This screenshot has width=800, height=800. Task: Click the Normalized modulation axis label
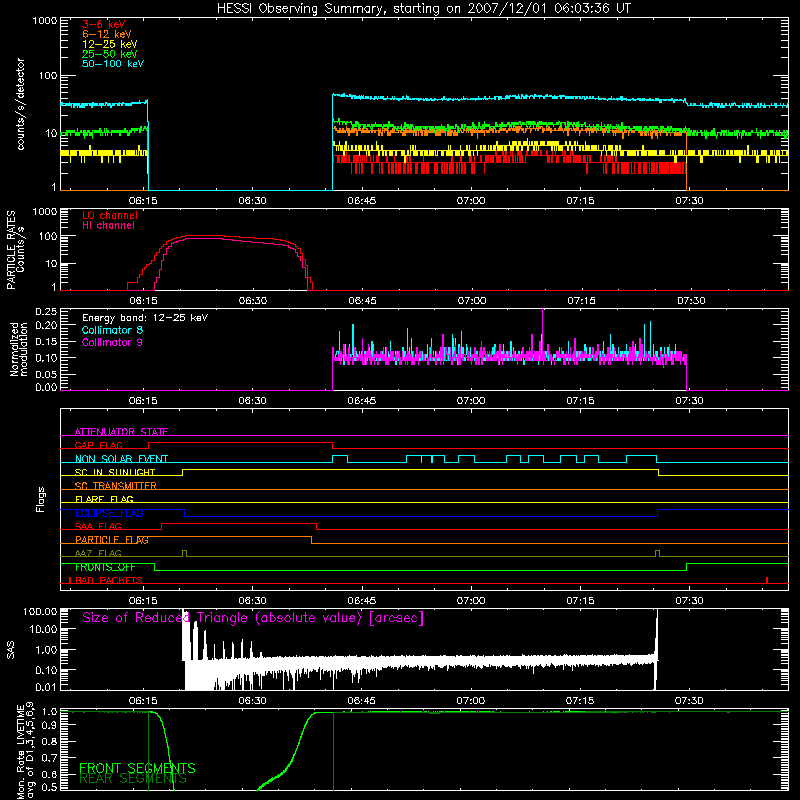pos(18,349)
